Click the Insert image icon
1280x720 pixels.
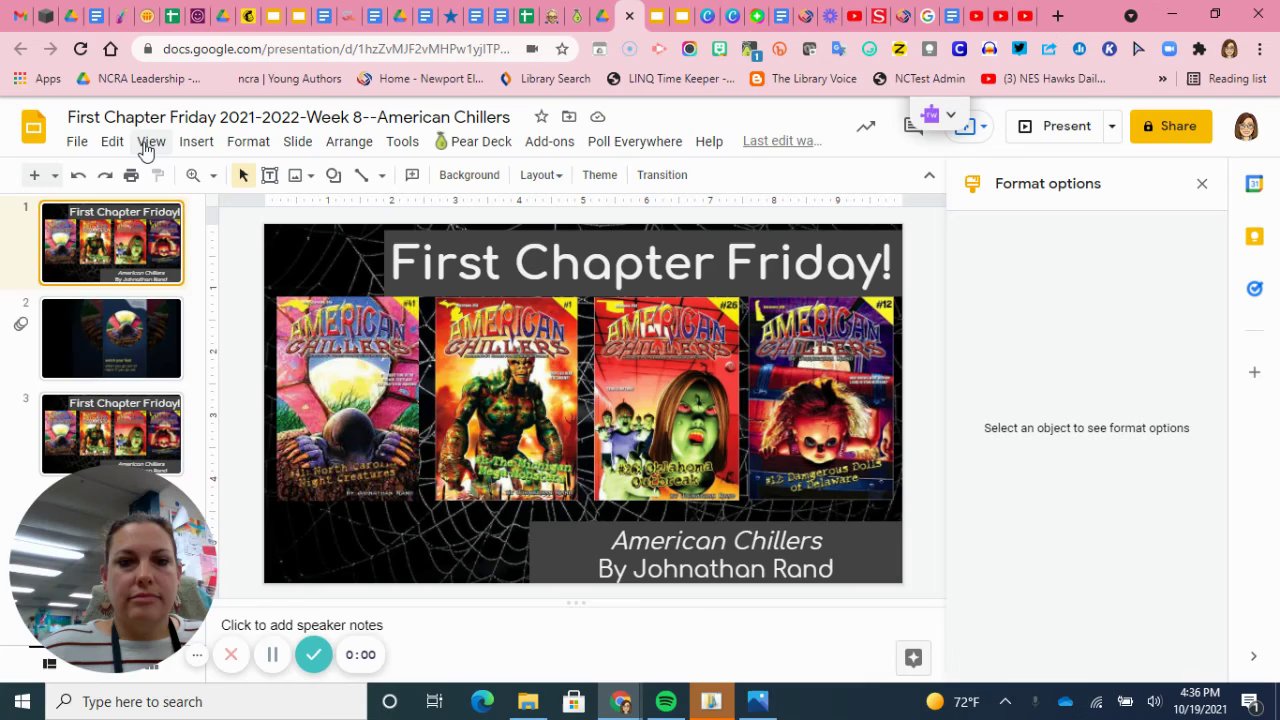tap(295, 175)
